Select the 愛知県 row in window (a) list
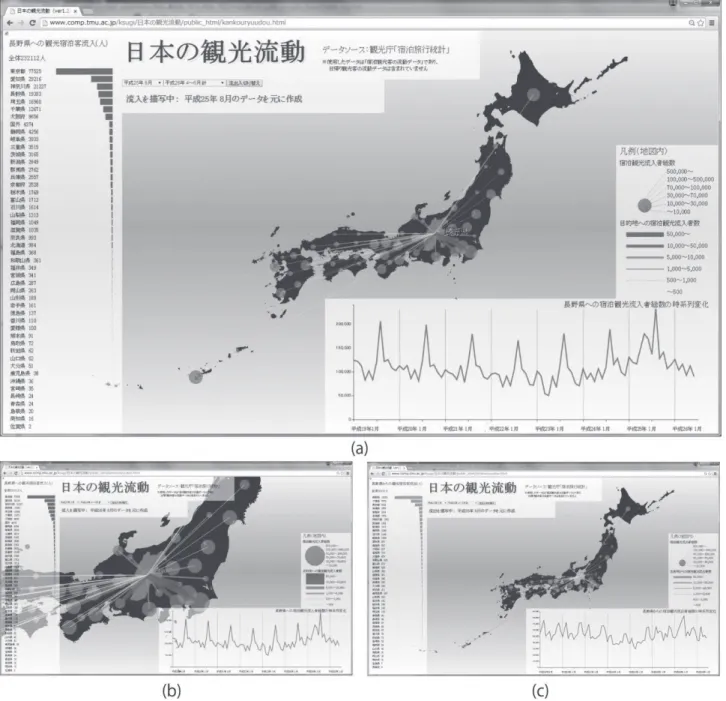 coord(61,79)
